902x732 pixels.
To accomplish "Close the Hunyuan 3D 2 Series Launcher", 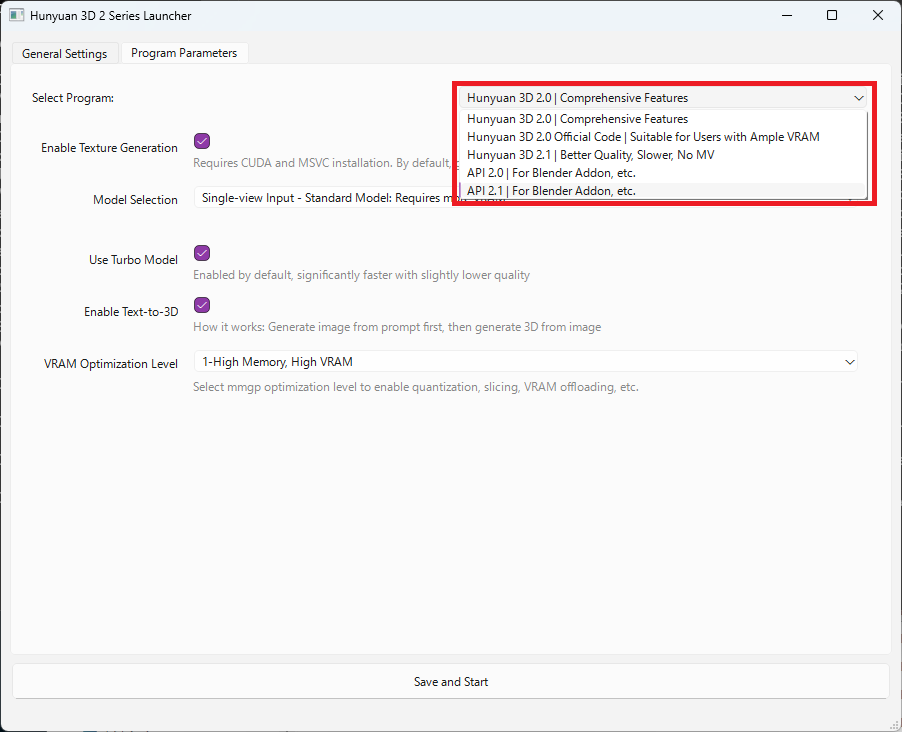I will coord(877,16).
